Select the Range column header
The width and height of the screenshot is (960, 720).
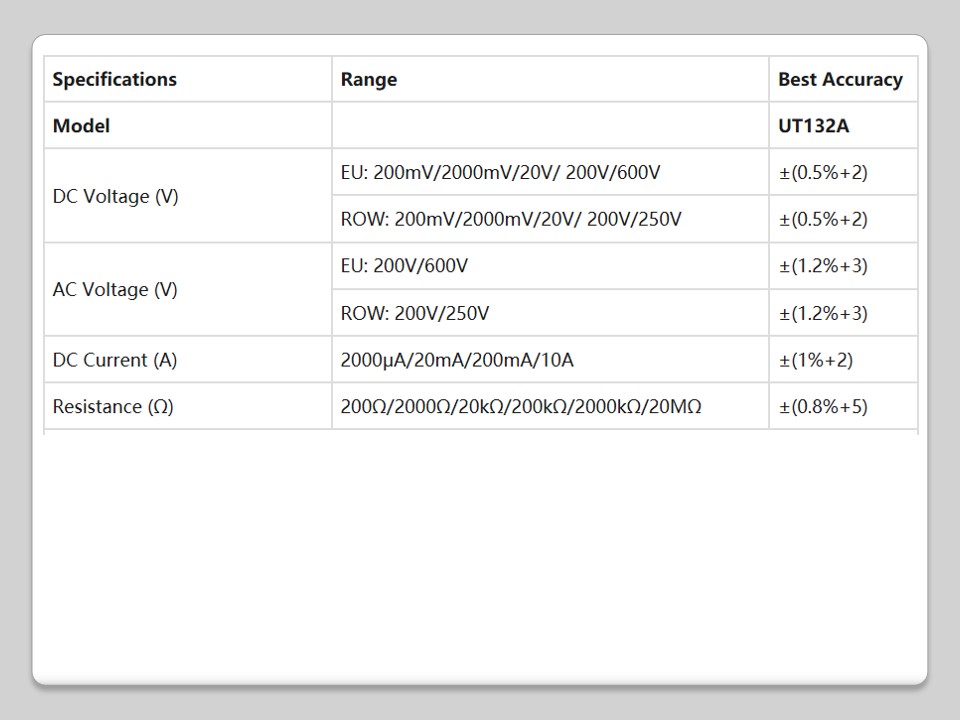(x=369, y=80)
